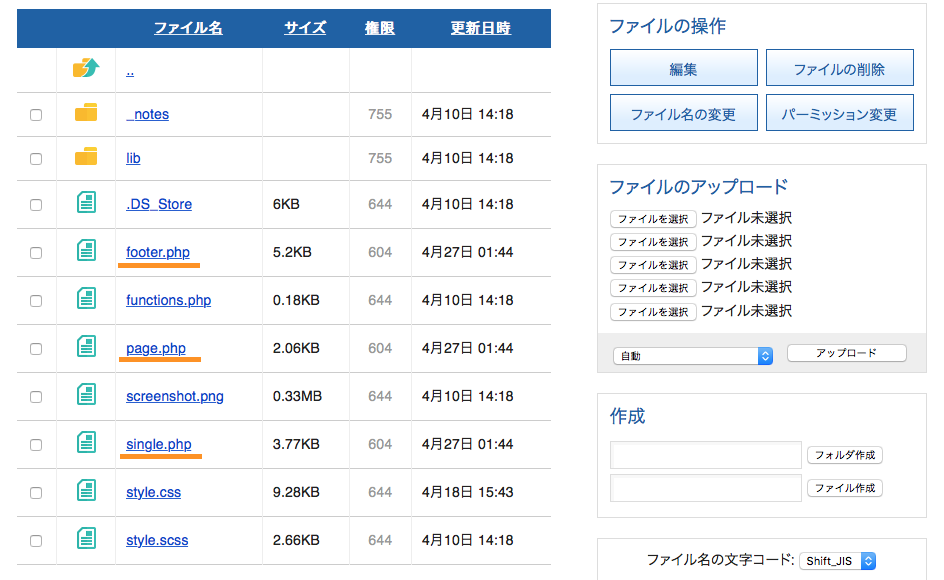Click the 9.28KB size cell
The image size is (944, 580).
pyautogui.click(x=296, y=492)
